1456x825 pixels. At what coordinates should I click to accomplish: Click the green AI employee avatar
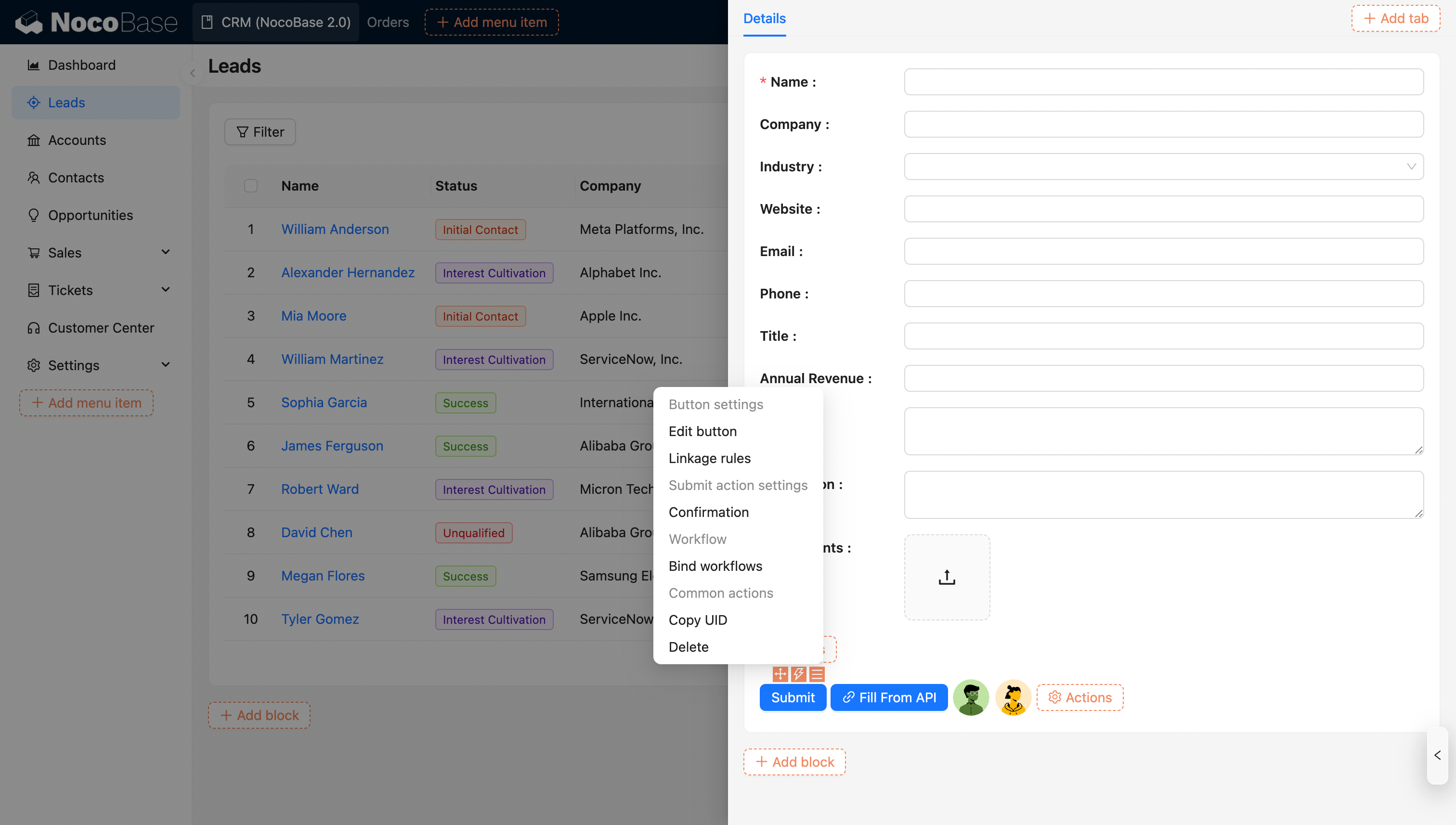971,697
